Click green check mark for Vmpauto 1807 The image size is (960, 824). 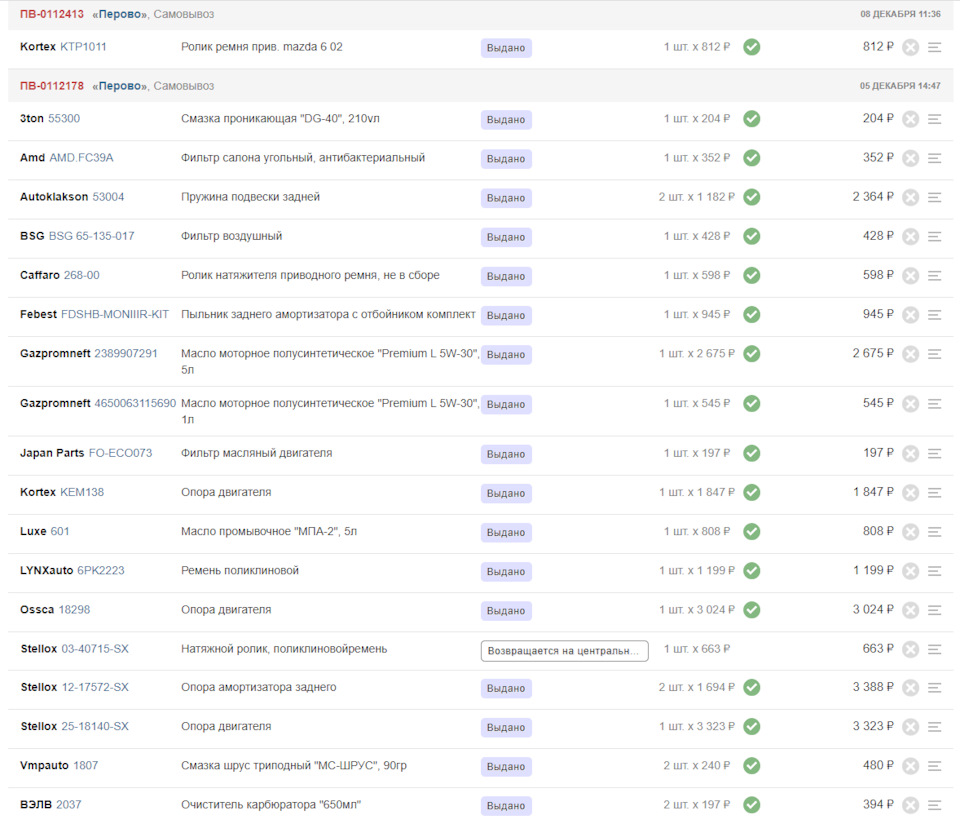click(752, 766)
